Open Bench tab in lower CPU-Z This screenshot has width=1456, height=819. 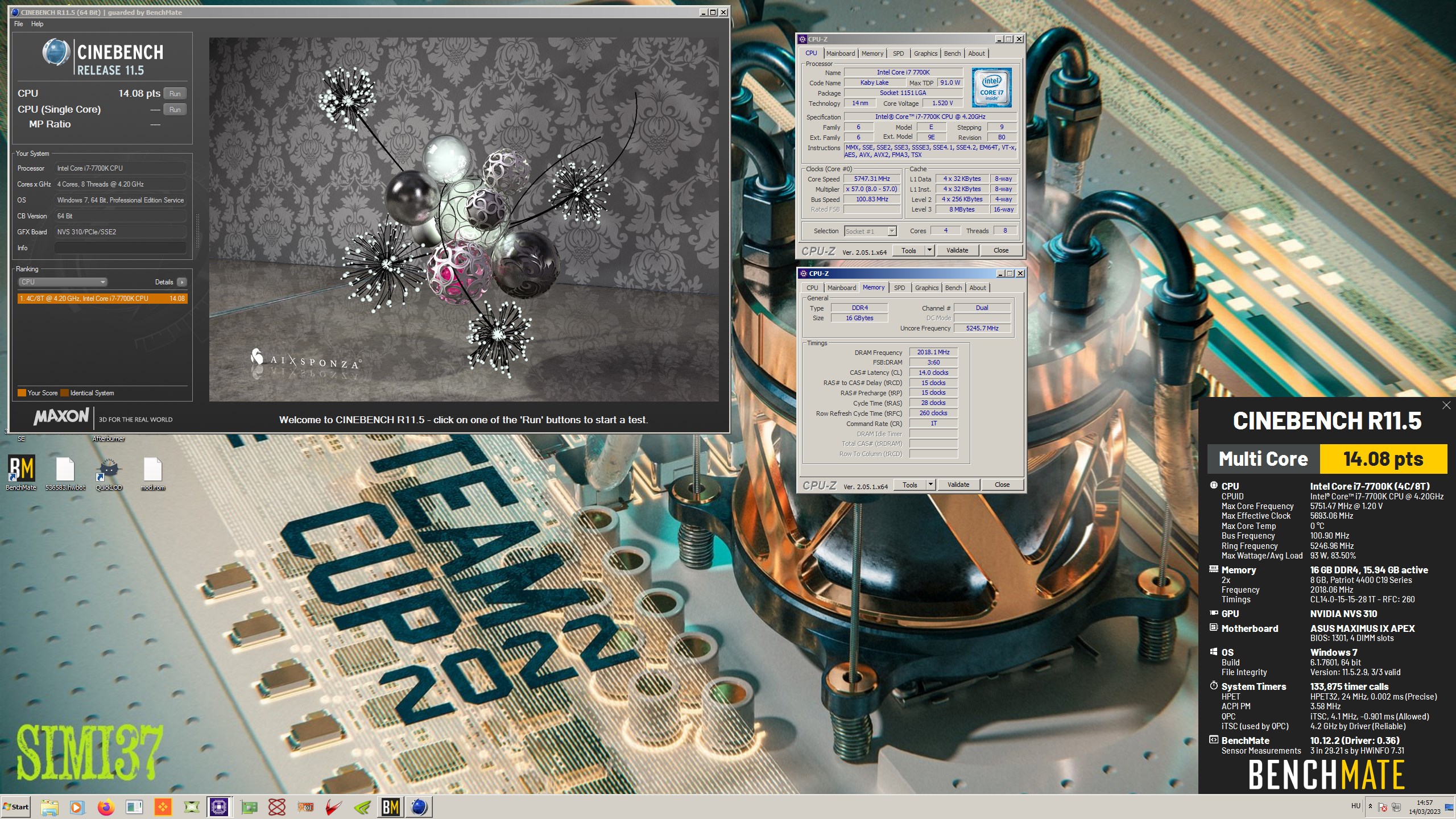click(953, 288)
